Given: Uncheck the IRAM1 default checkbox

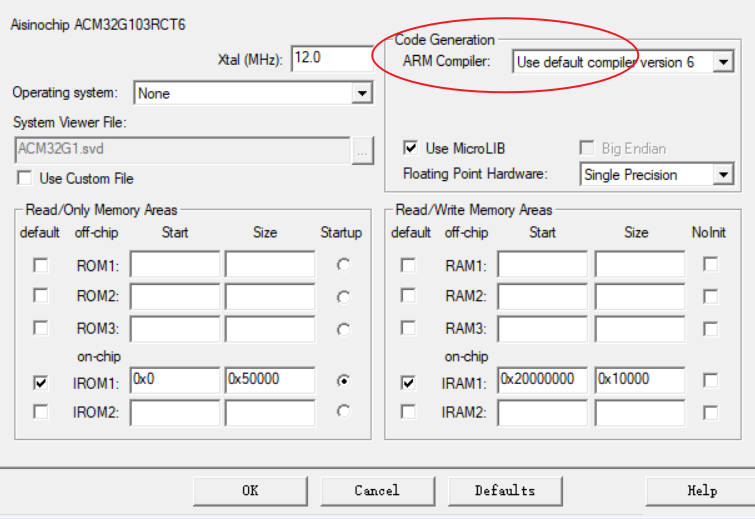Looking at the screenshot, I should (x=408, y=383).
